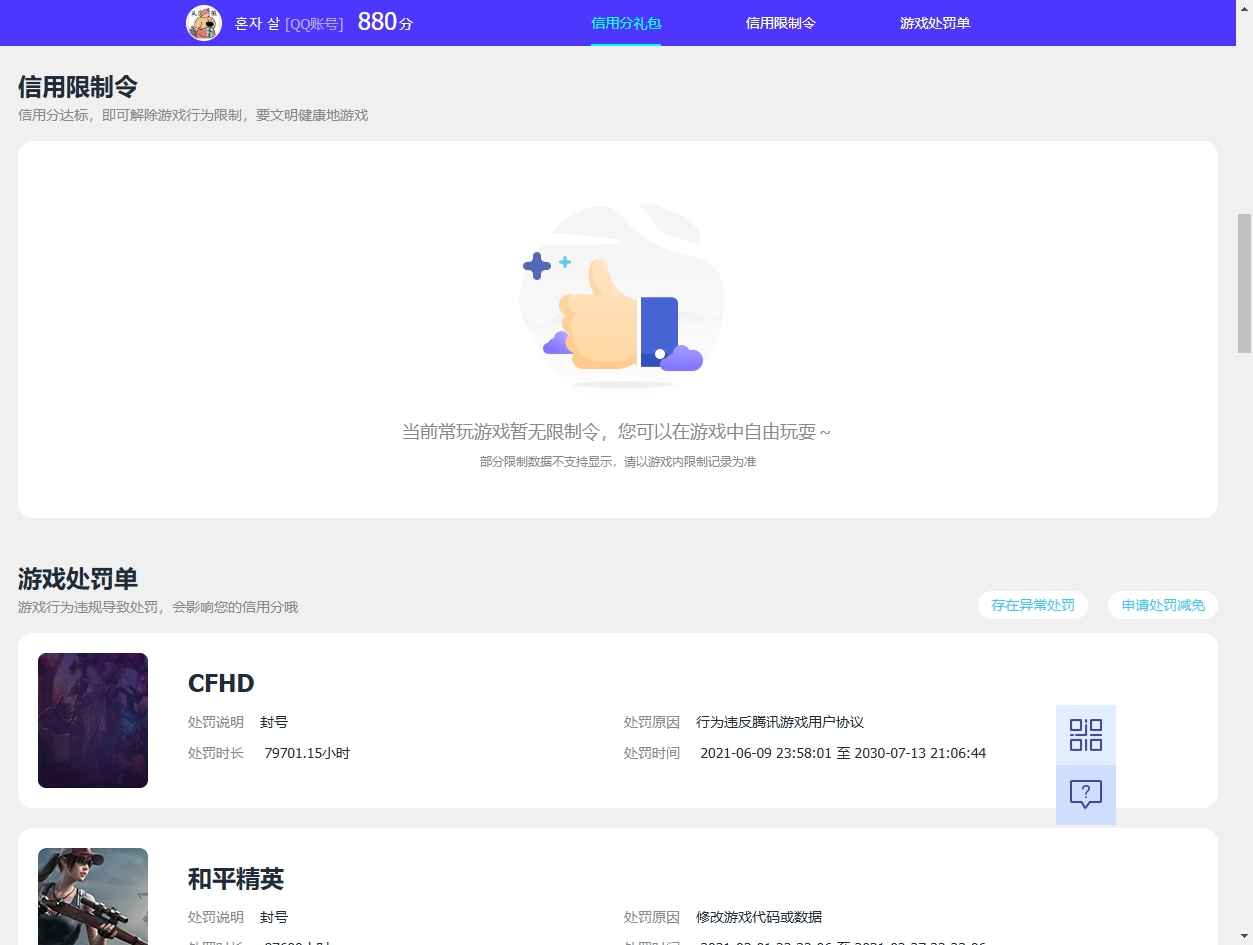Viewport: 1253px width, 945px height.
Task: Click the 信用限制令 section heading
Action: tap(78, 87)
